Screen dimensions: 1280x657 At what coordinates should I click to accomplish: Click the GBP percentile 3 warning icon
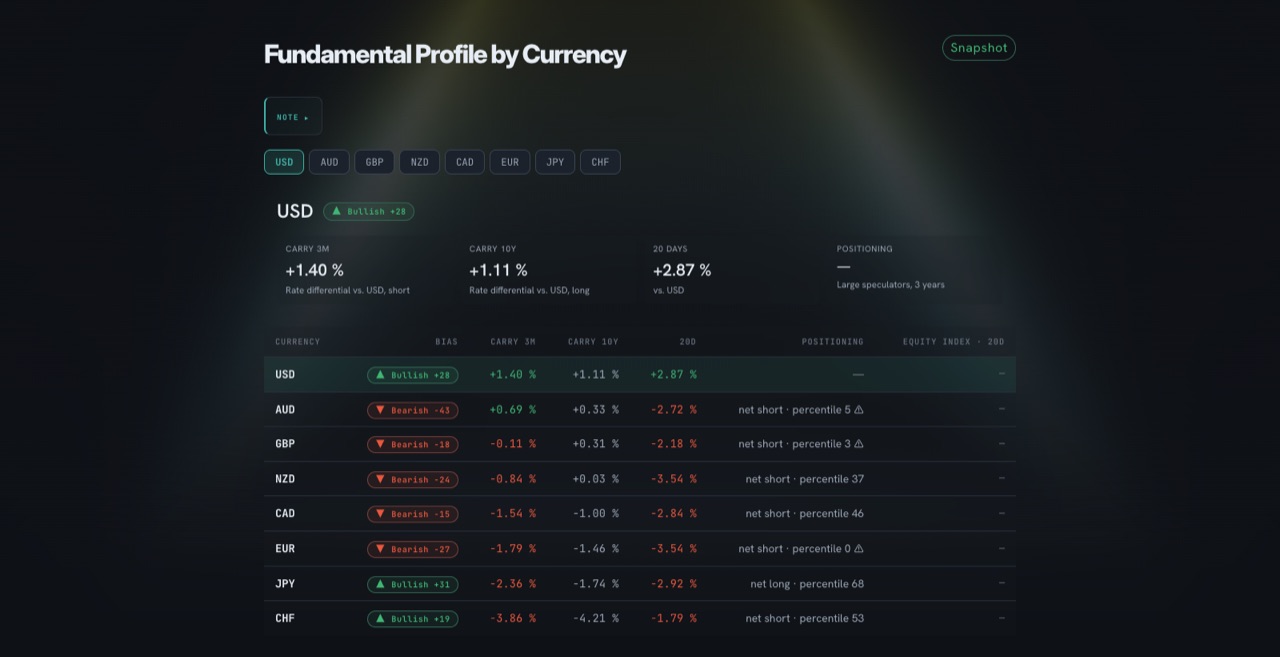click(858, 444)
